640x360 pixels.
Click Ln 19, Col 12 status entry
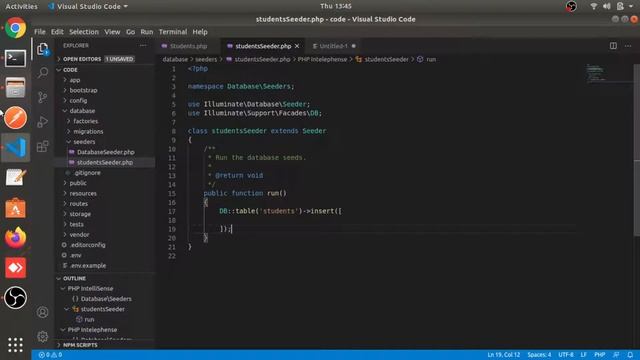(x=504, y=355)
